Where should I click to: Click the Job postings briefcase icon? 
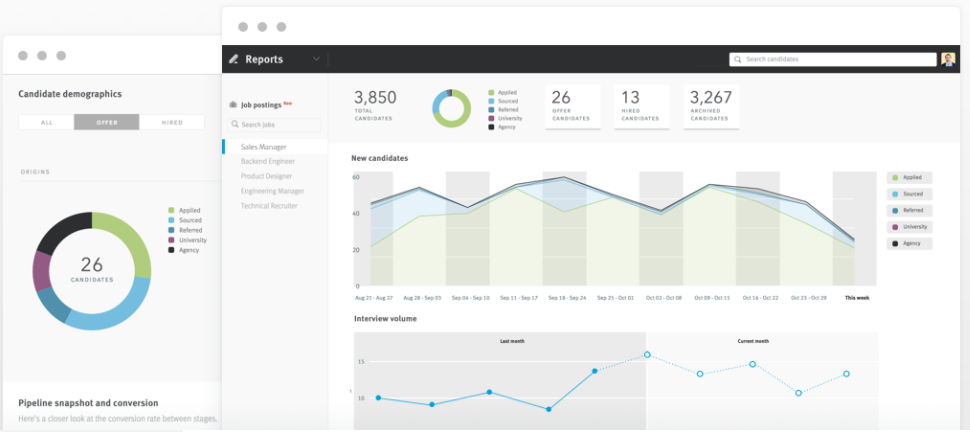pos(233,105)
